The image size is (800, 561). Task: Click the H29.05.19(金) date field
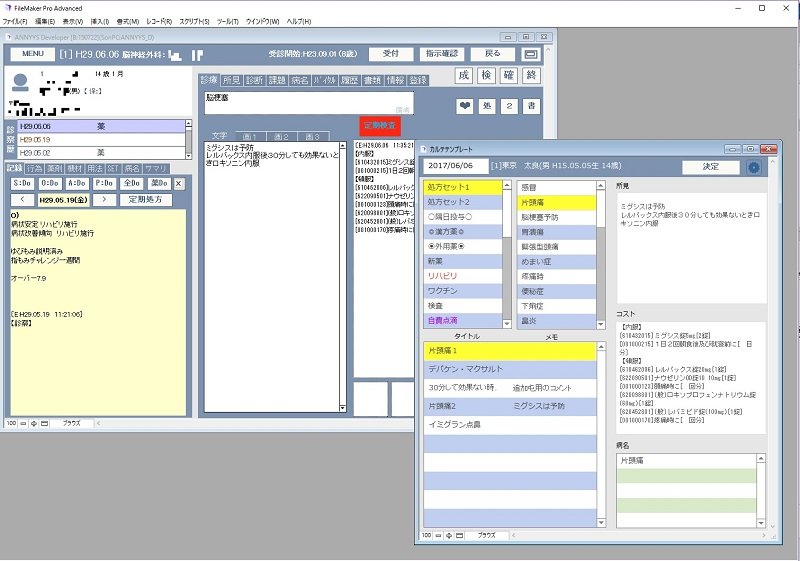[x=63, y=199]
